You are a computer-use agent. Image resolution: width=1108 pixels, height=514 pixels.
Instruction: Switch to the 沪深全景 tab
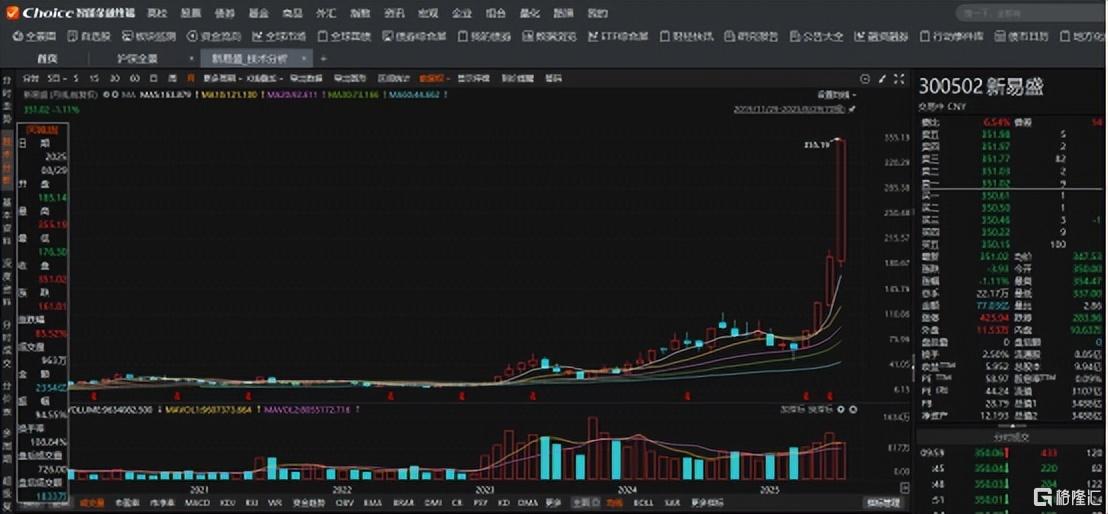138,59
